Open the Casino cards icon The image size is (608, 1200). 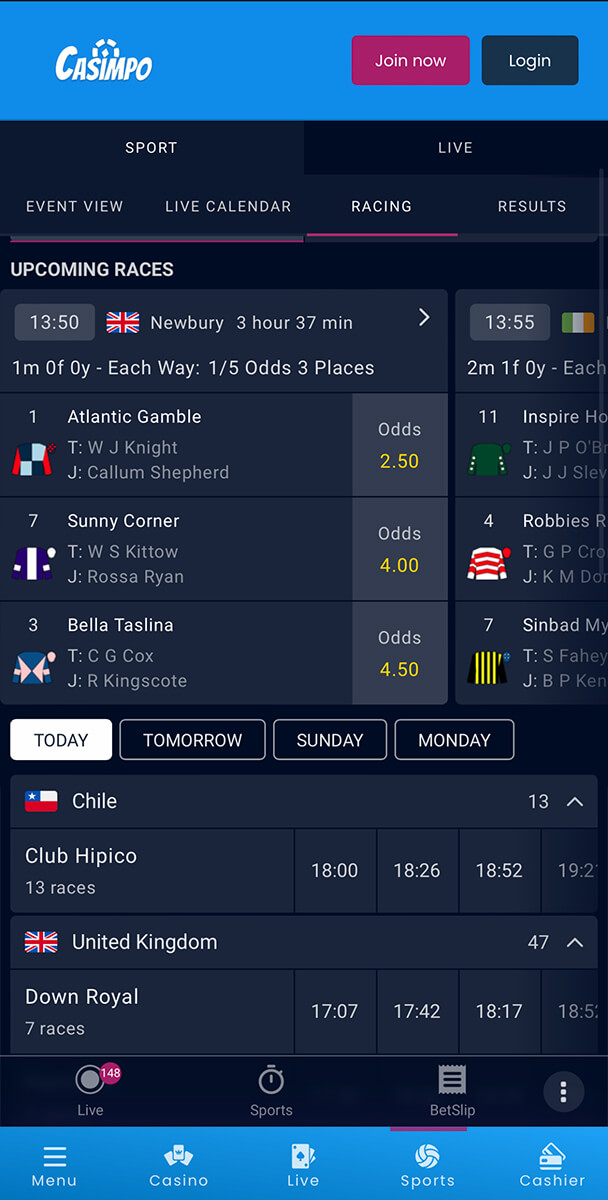(179, 1156)
